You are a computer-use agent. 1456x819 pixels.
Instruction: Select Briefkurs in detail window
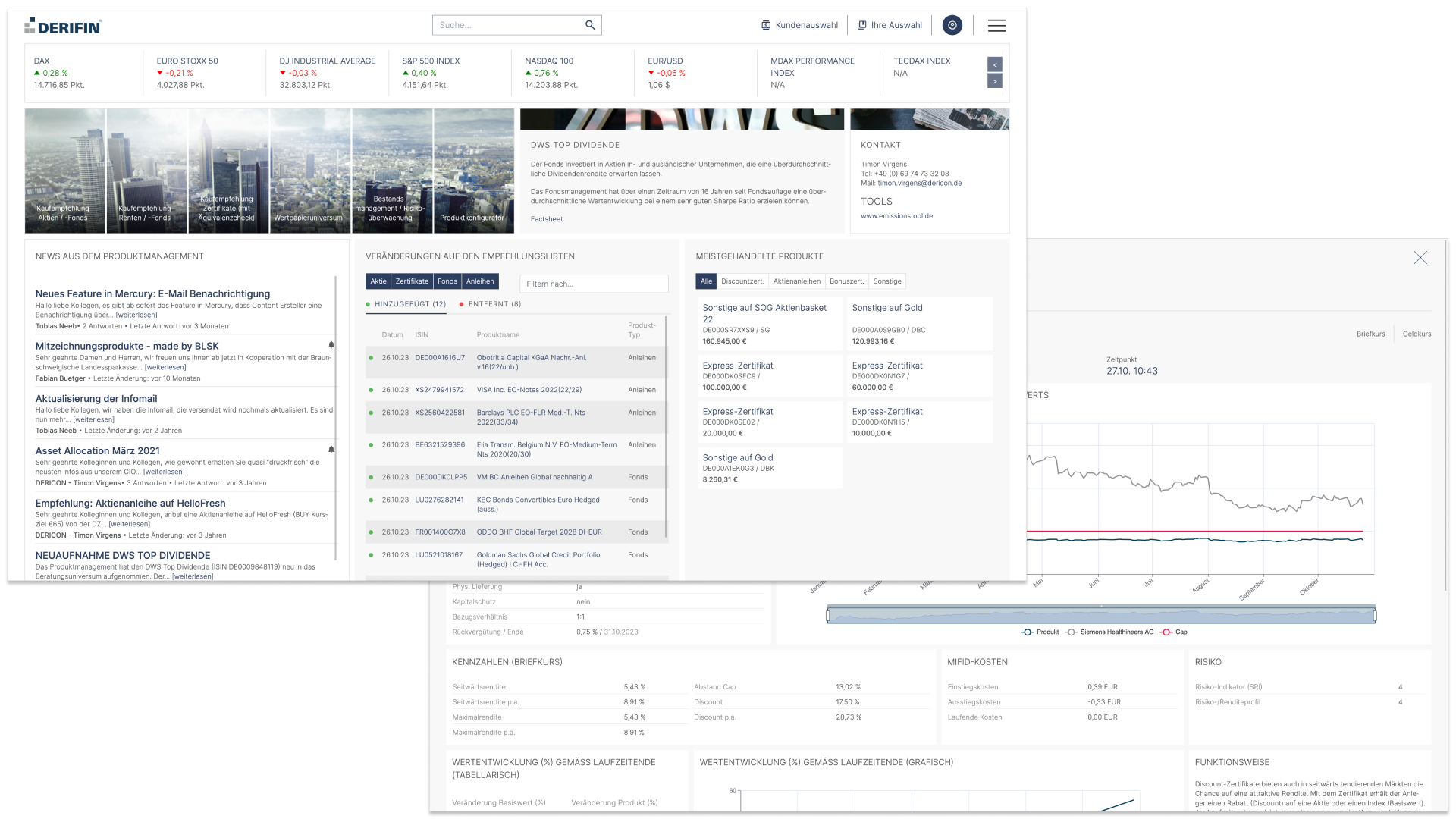point(1370,334)
